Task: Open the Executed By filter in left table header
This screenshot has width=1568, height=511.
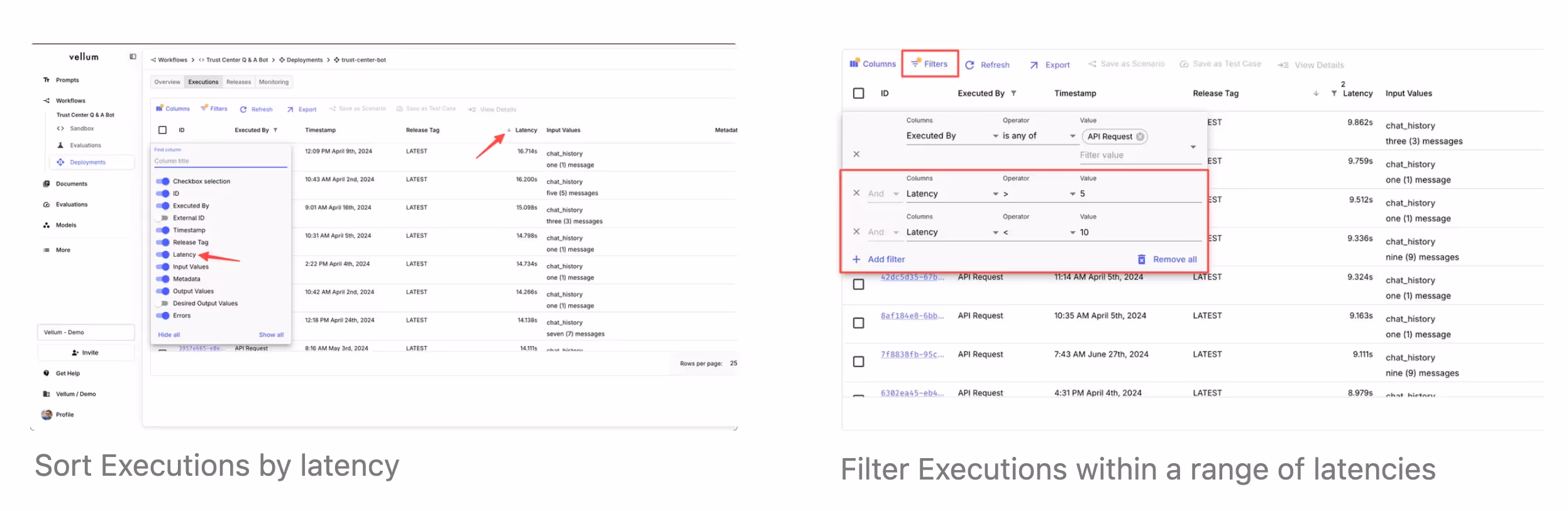Action: pyautogui.click(x=275, y=130)
